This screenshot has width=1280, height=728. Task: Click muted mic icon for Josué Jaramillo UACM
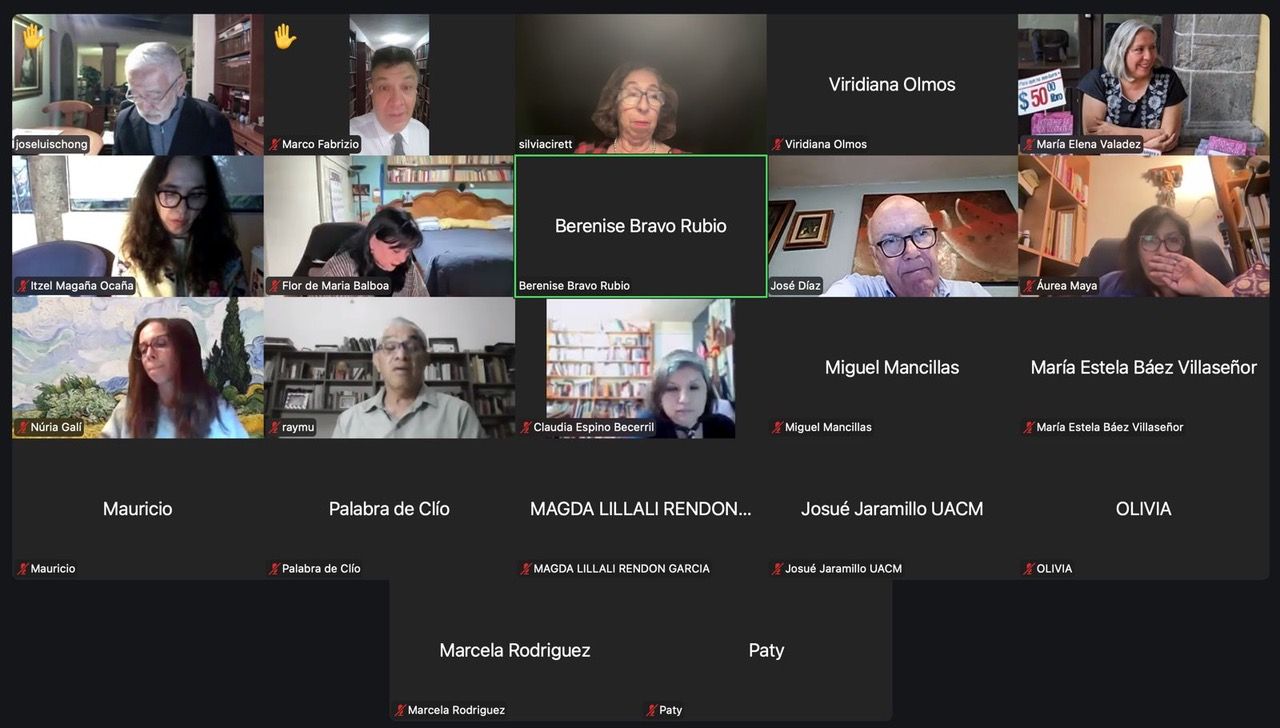point(777,569)
